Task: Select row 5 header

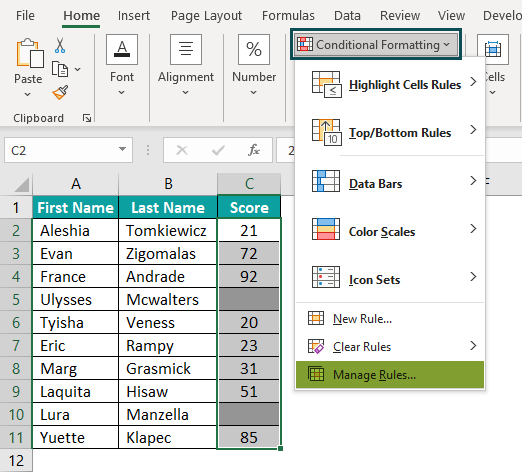Action: coord(16,299)
